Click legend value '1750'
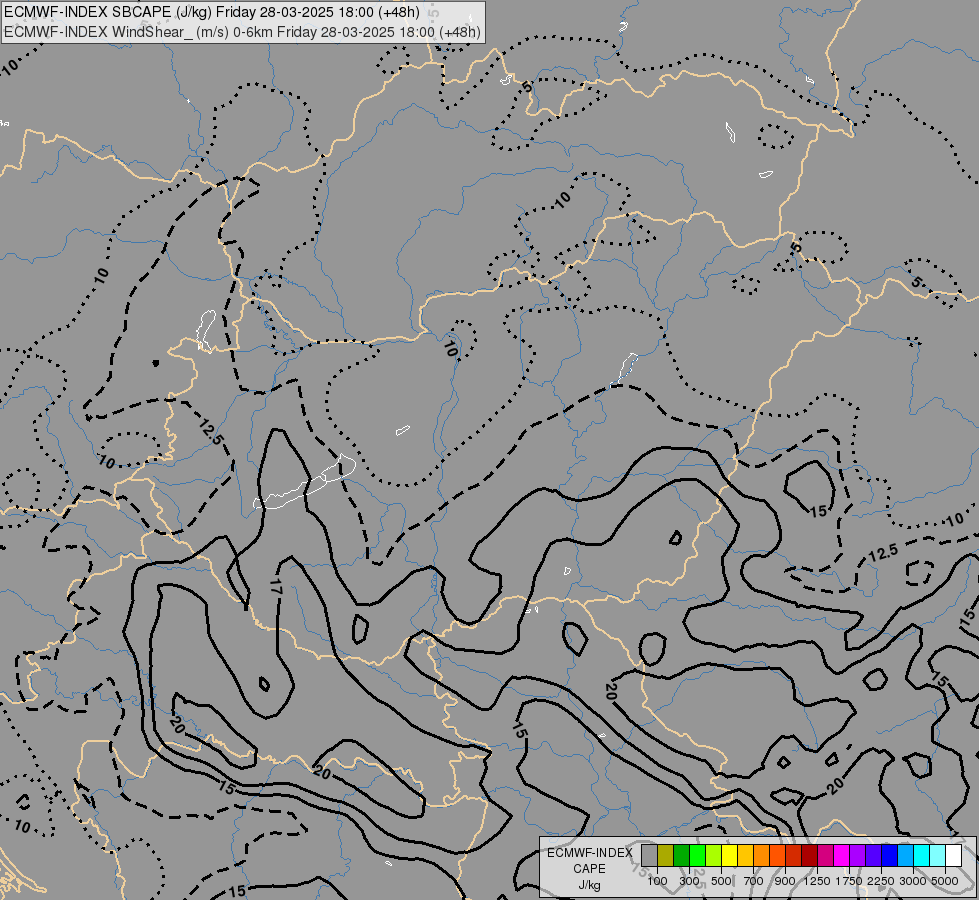Viewport: 979px width, 900px height. click(849, 881)
